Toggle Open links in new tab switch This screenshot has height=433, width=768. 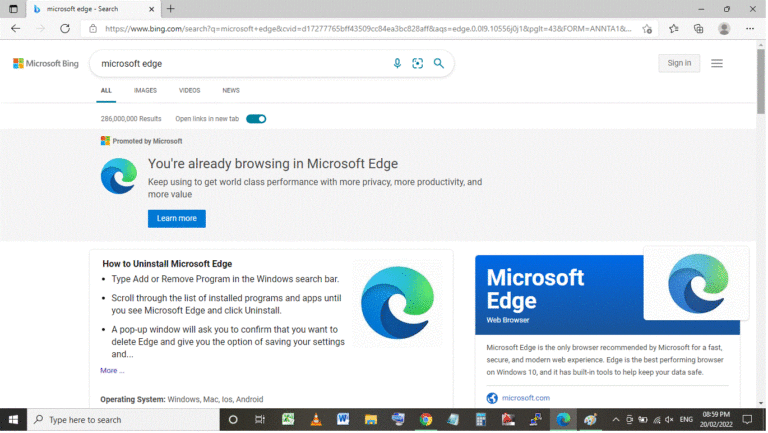256,119
